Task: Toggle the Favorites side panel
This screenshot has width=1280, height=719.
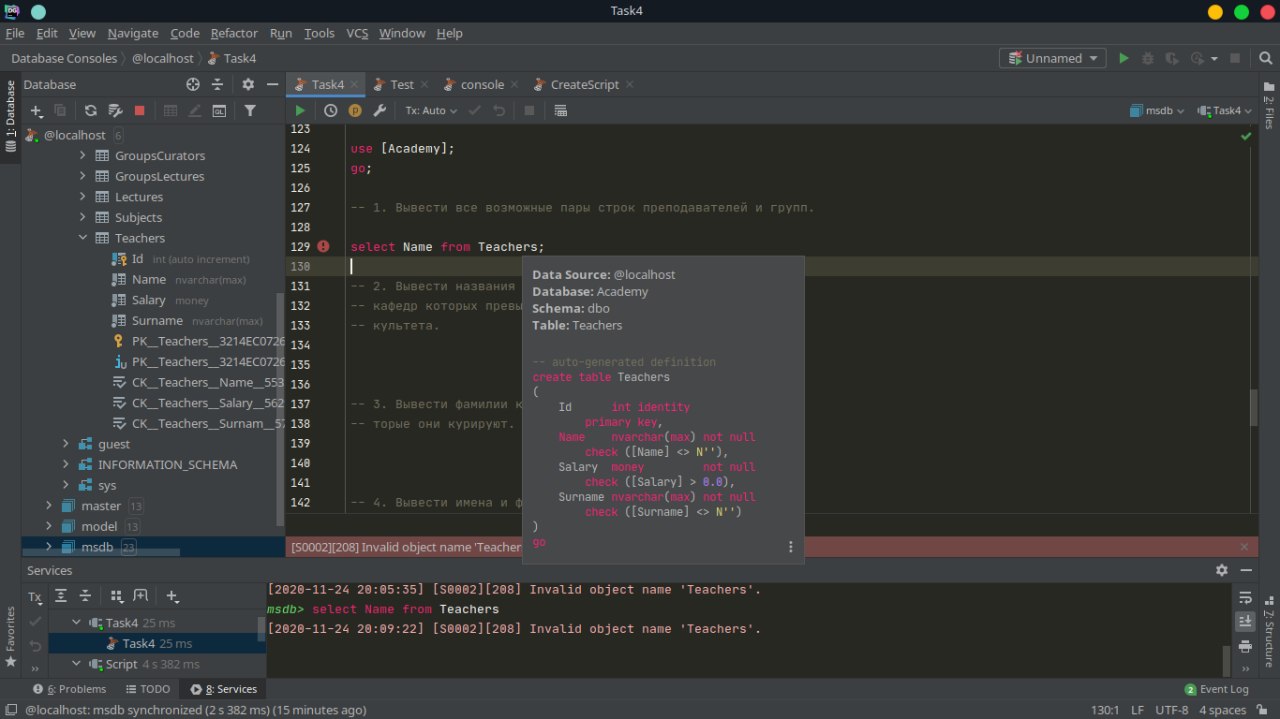Action: click(x=11, y=634)
